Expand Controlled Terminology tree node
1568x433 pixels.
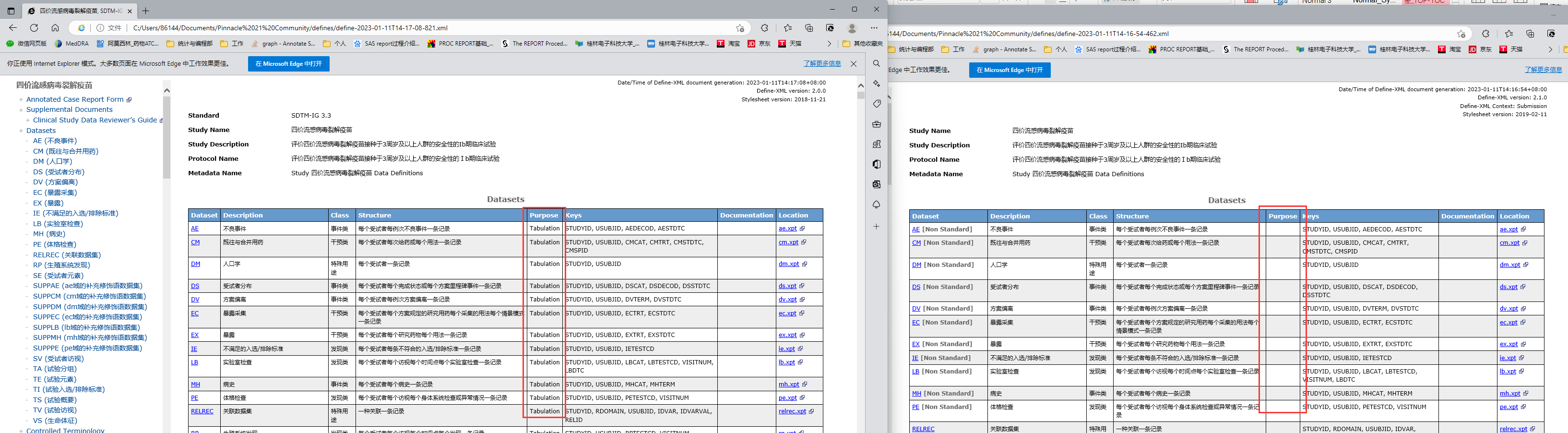pyautogui.click(x=21, y=431)
